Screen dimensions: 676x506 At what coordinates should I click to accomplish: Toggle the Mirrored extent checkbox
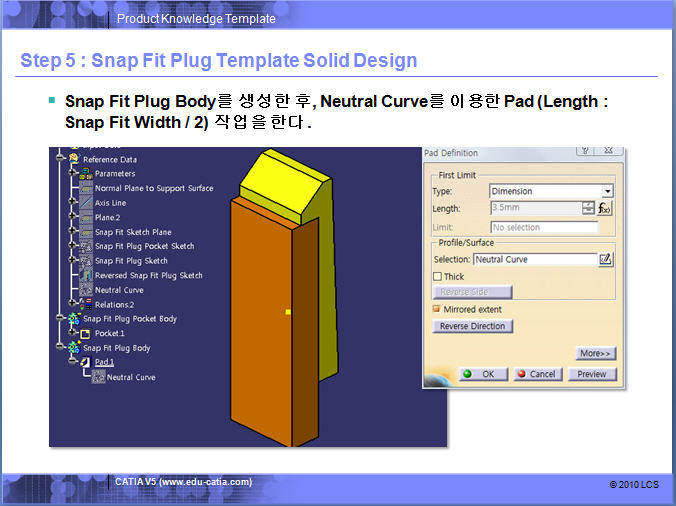(x=437, y=309)
